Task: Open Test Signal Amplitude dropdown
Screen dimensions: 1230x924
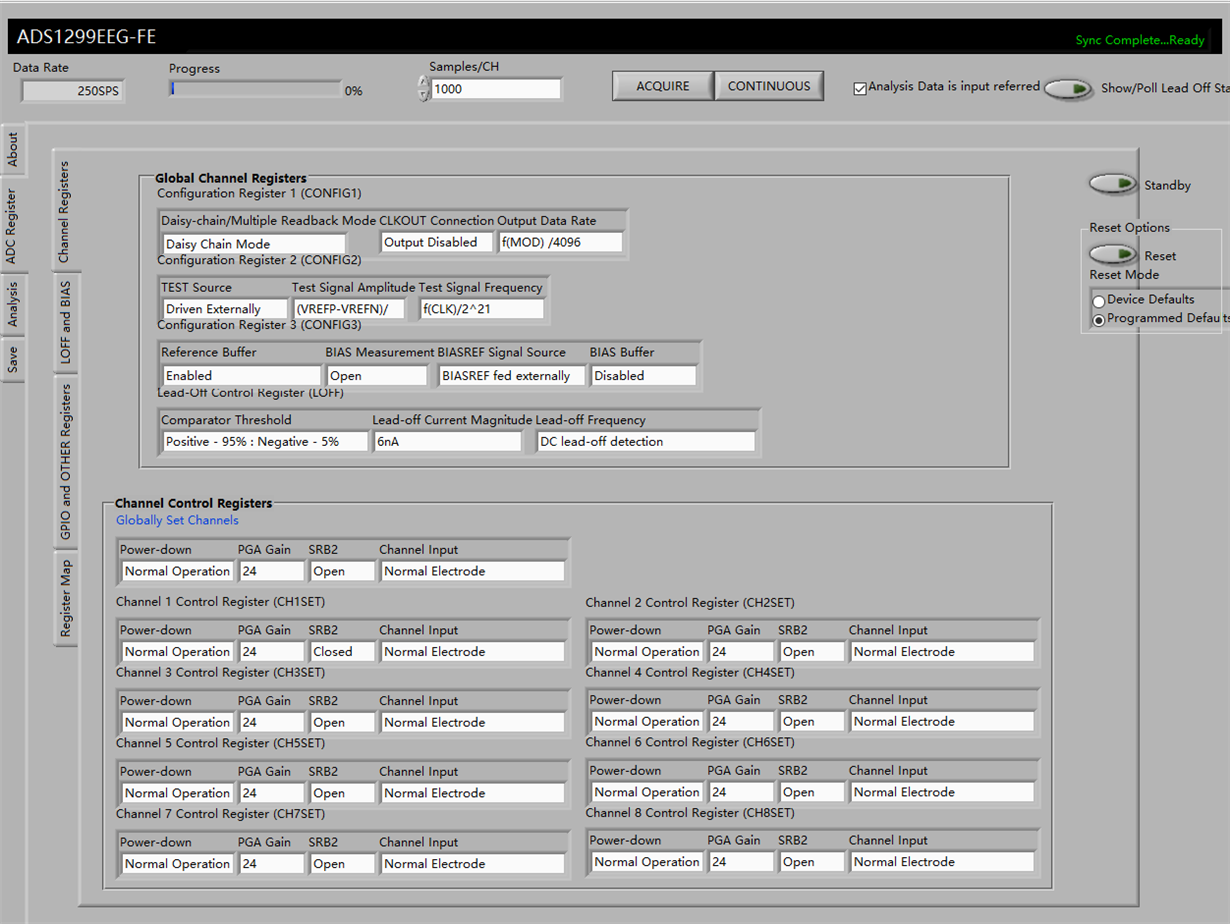Action: [349, 310]
